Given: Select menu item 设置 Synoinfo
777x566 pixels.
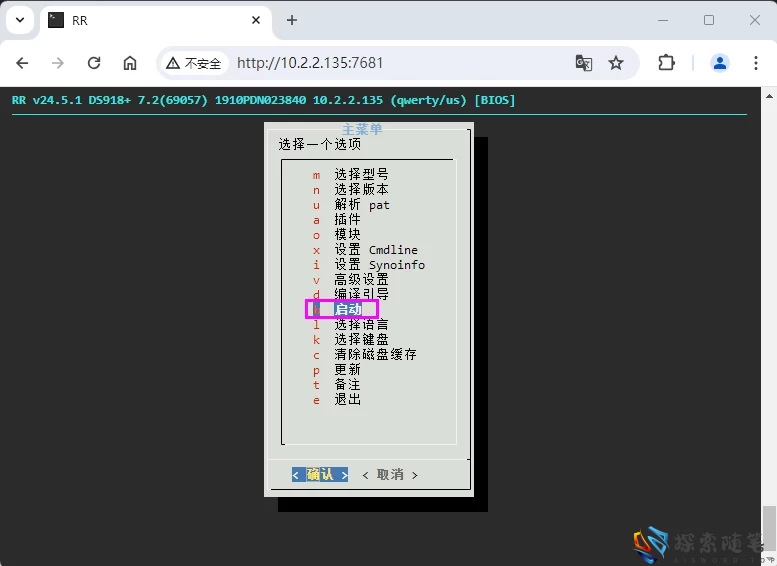Looking at the screenshot, I should pos(369,265).
